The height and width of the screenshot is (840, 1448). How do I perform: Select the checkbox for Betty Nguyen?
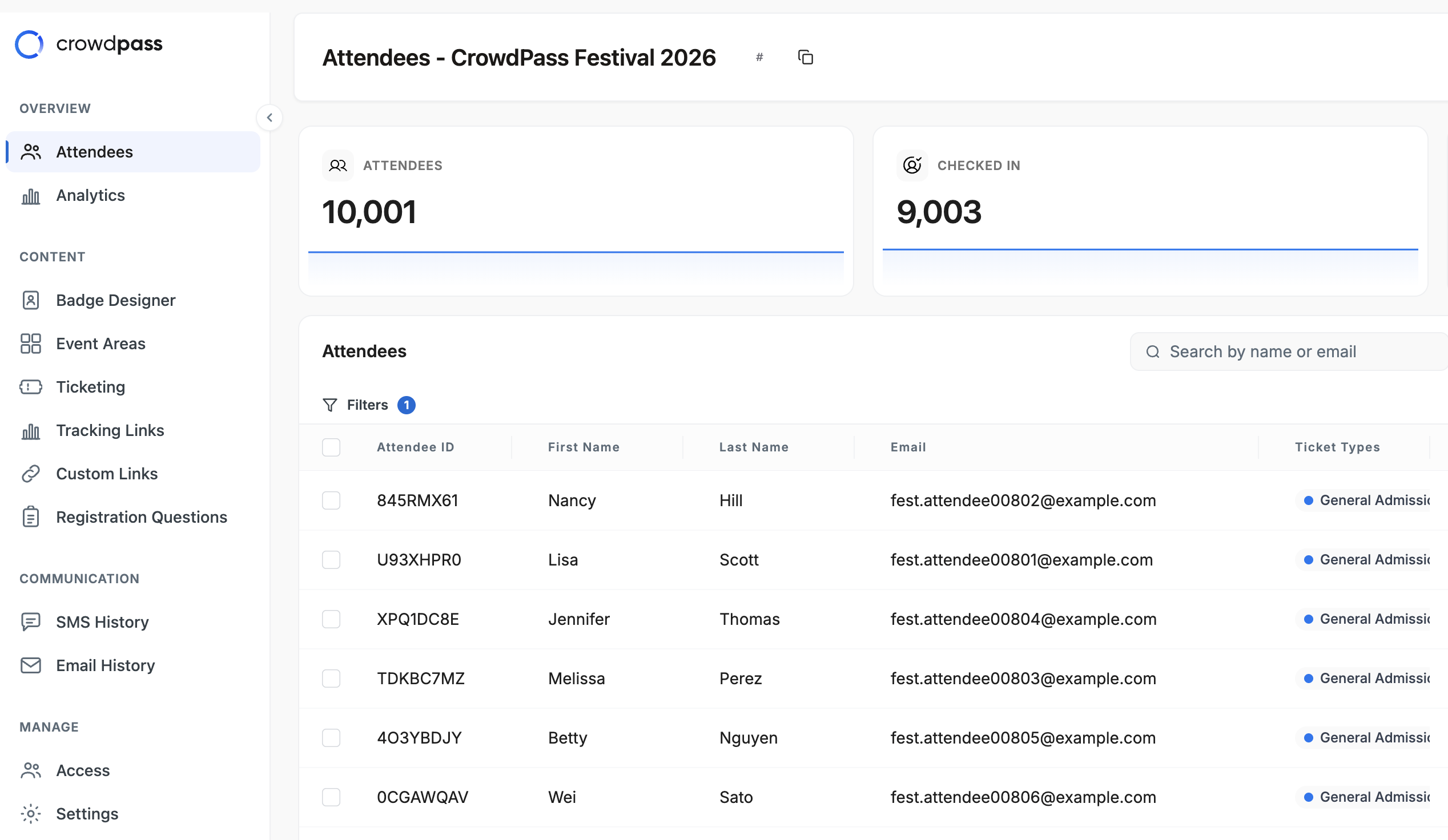(x=331, y=738)
